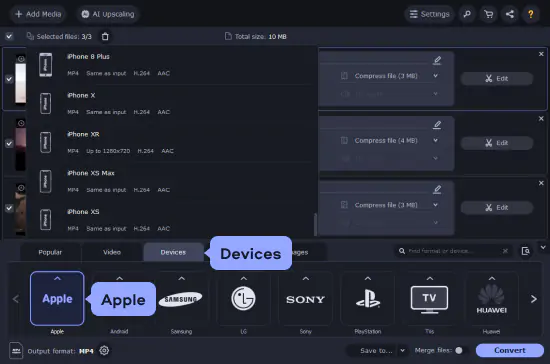The height and width of the screenshot is (364, 550).
Task: Open the help question mark icon
Action: [531, 14]
